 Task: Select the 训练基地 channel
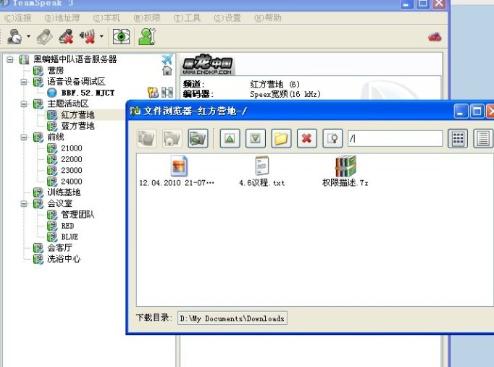click(64, 192)
